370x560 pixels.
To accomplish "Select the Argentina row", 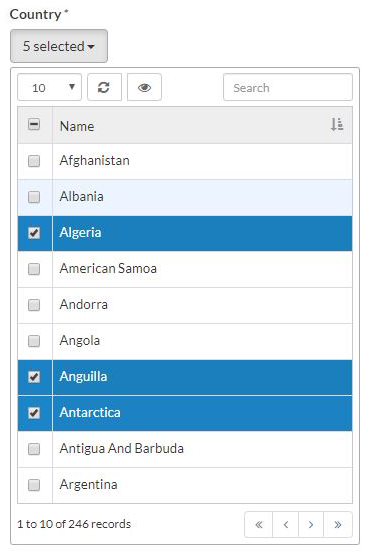I will coord(185,485).
